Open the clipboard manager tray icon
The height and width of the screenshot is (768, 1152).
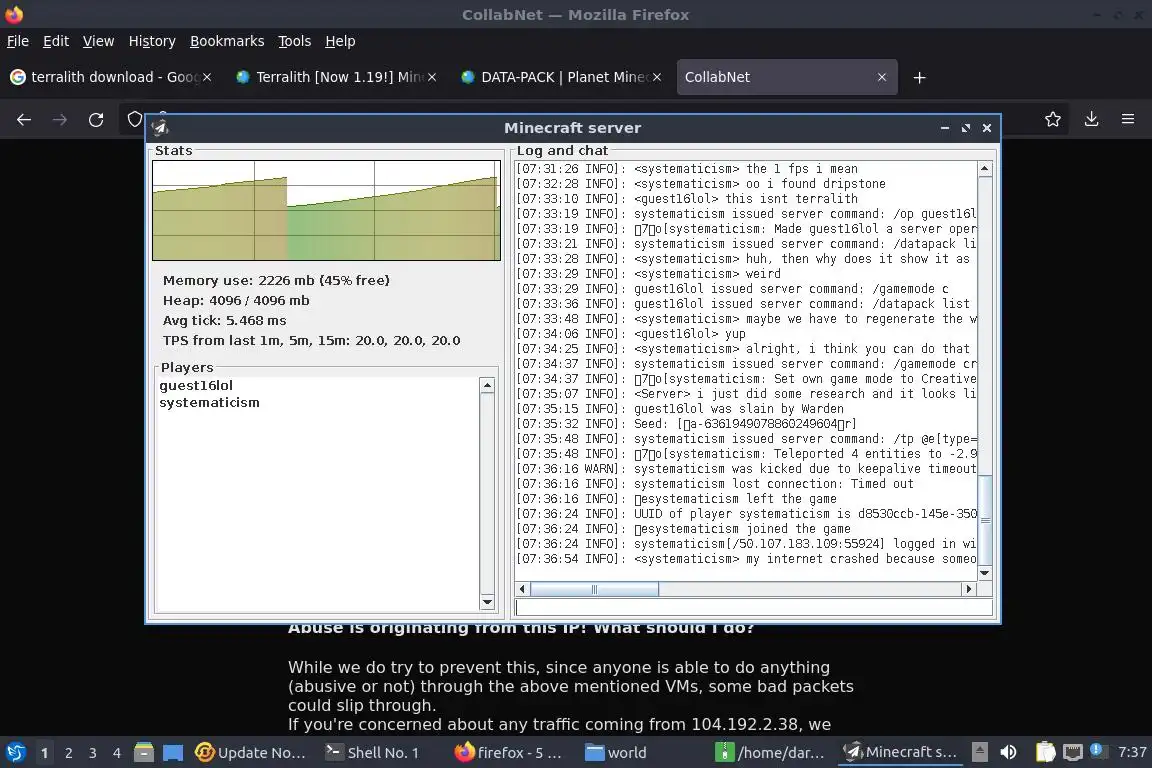coord(1045,753)
